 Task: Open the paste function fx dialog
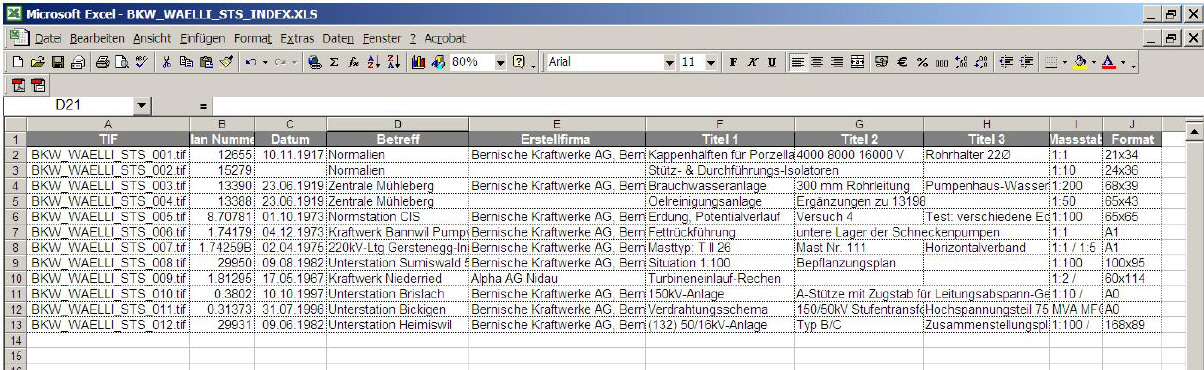tap(353, 62)
